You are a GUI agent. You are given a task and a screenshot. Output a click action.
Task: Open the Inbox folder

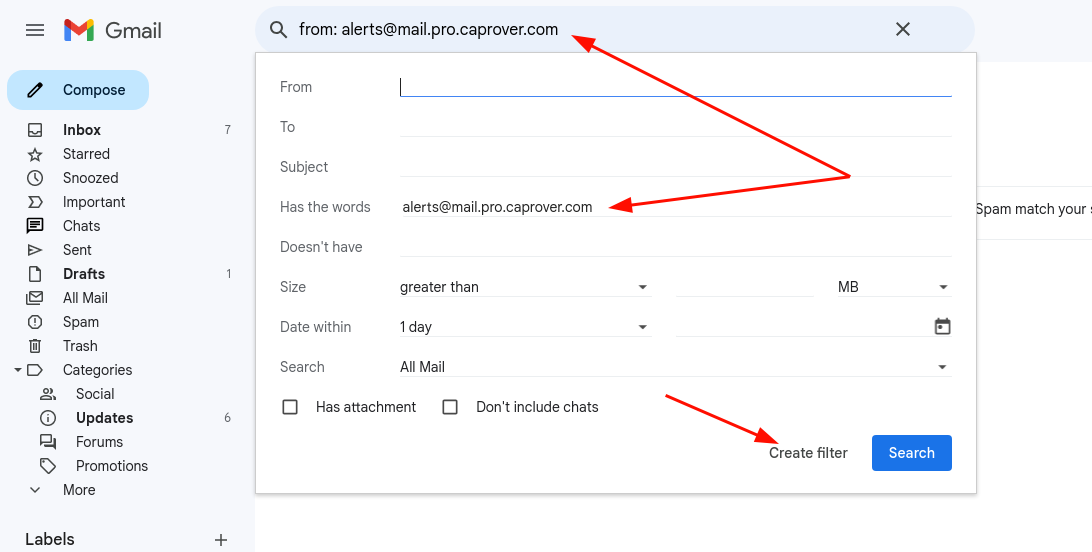(82, 130)
